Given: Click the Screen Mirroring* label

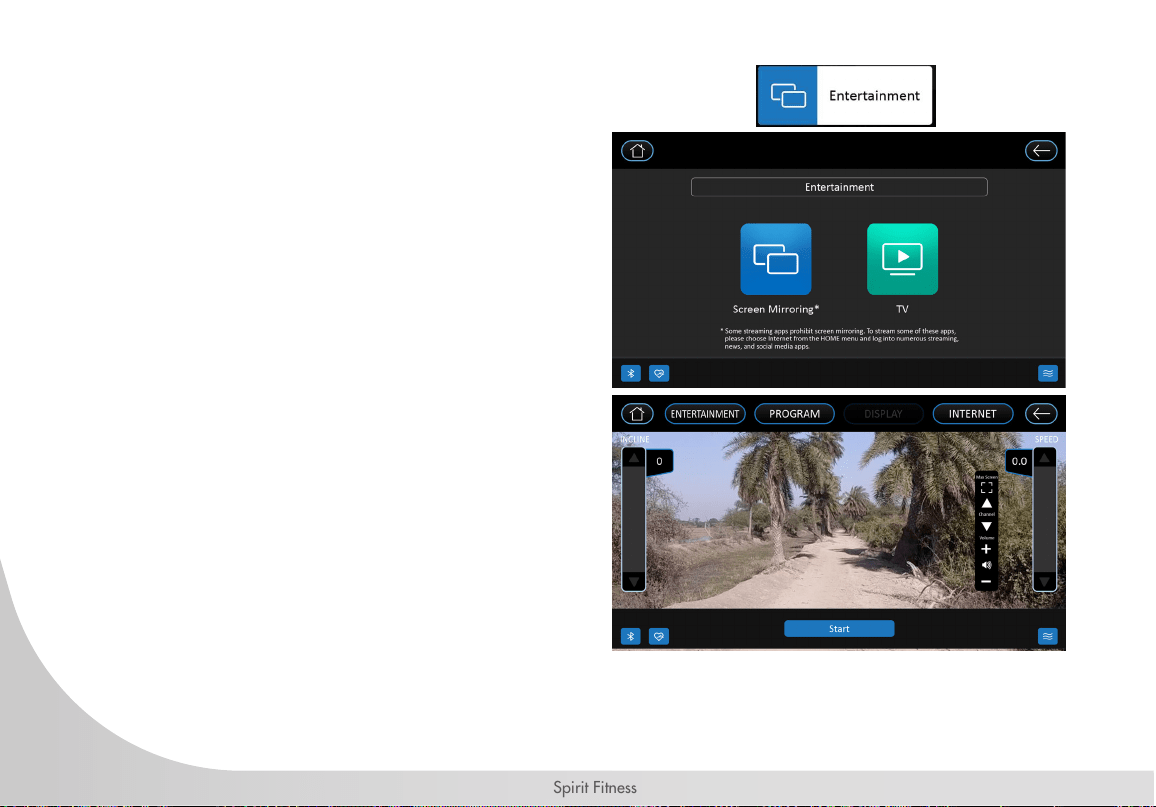Looking at the screenshot, I should pos(776,310).
